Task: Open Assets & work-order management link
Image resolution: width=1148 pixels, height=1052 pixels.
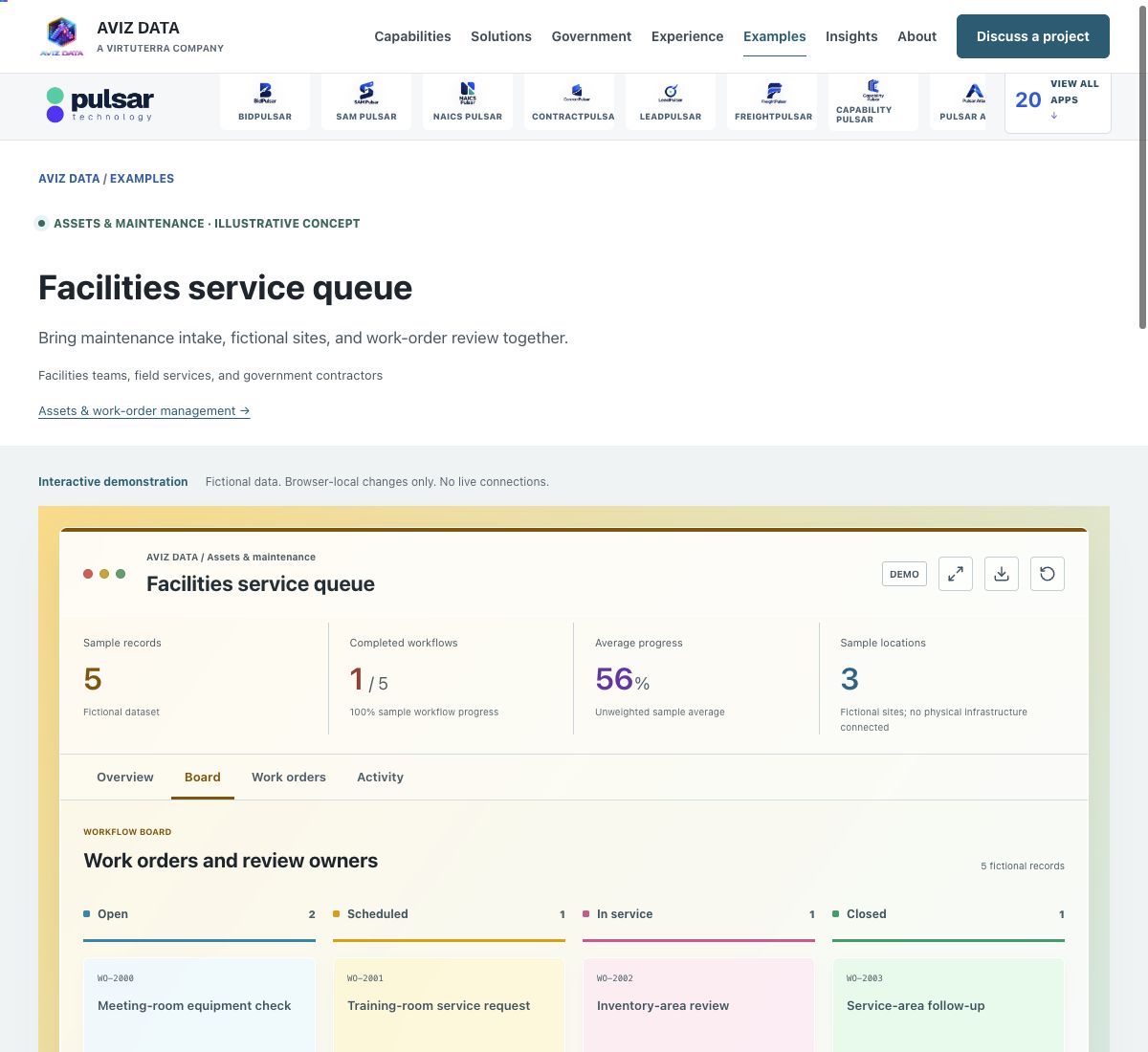Action: point(144,410)
